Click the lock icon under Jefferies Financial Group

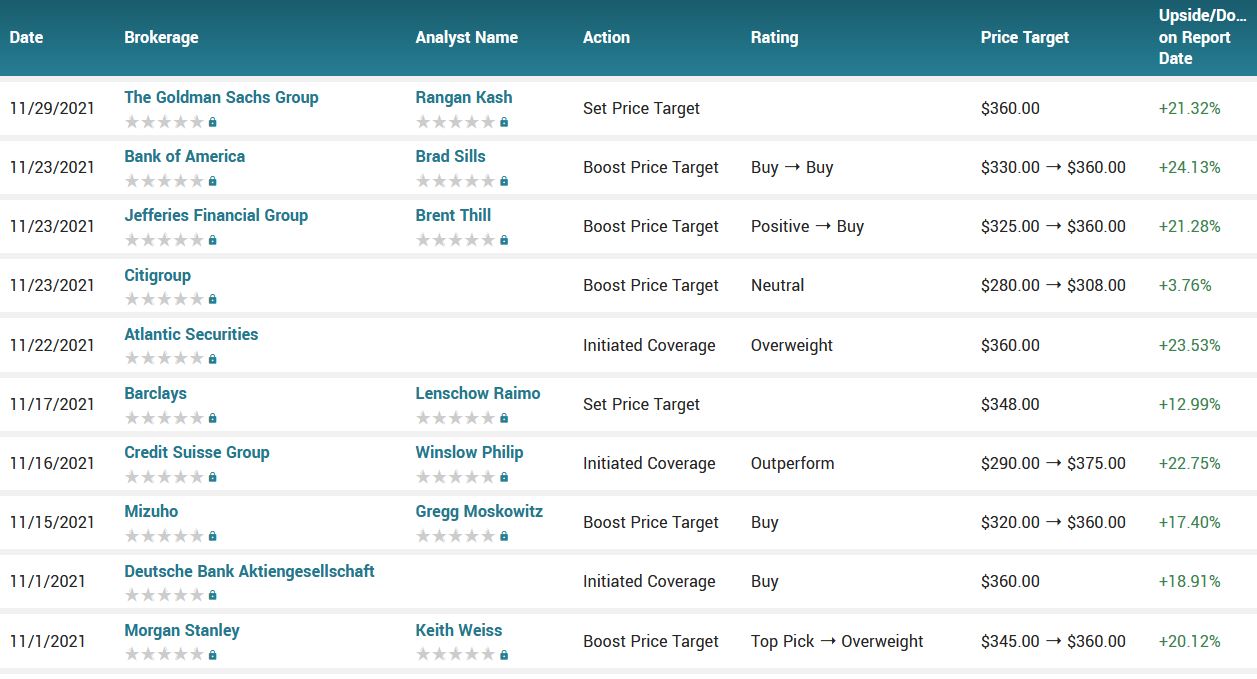click(x=213, y=240)
